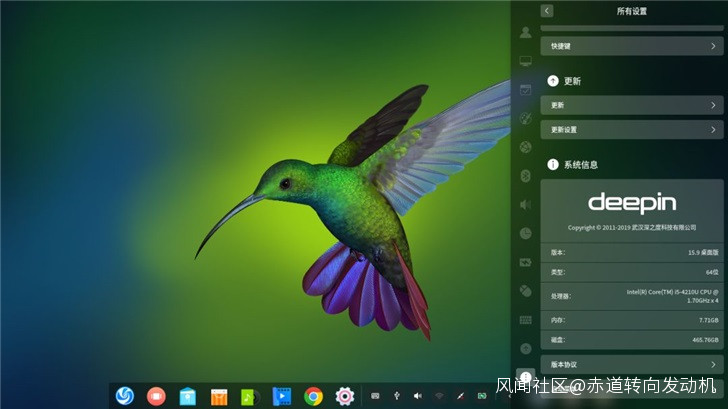Click the Copyright 2011-2019 text line

tap(632, 227)
